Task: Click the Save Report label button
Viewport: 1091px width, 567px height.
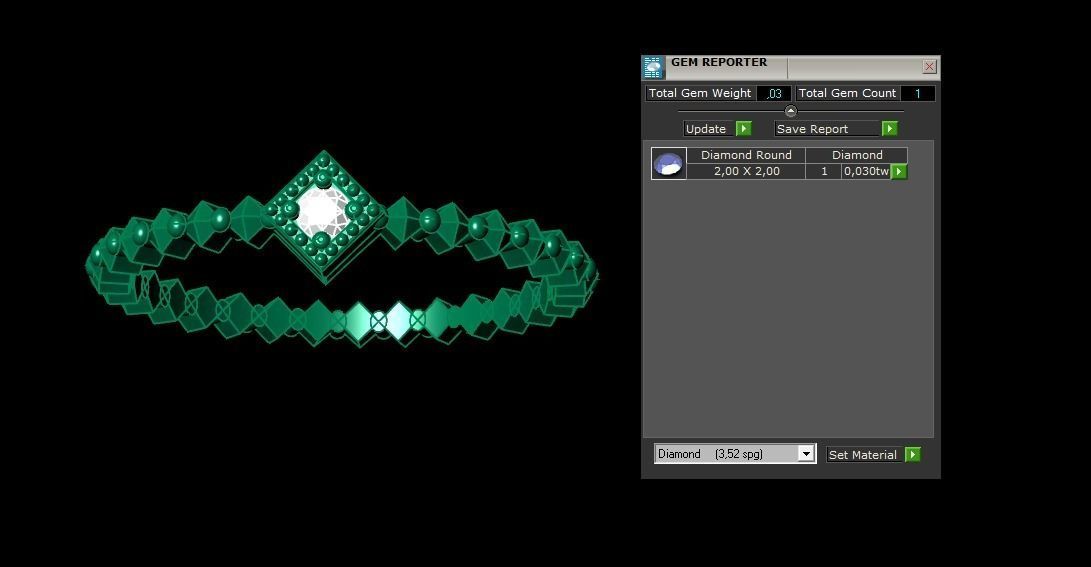Action: [827, 129]
